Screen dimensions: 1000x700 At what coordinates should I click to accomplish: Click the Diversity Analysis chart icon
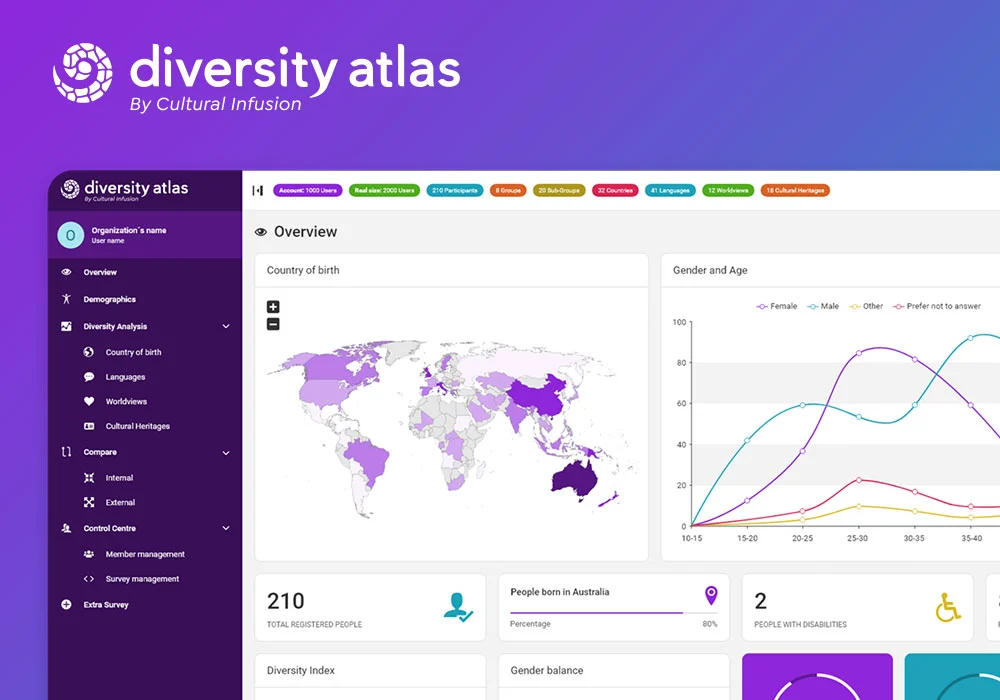coord(66,326)
